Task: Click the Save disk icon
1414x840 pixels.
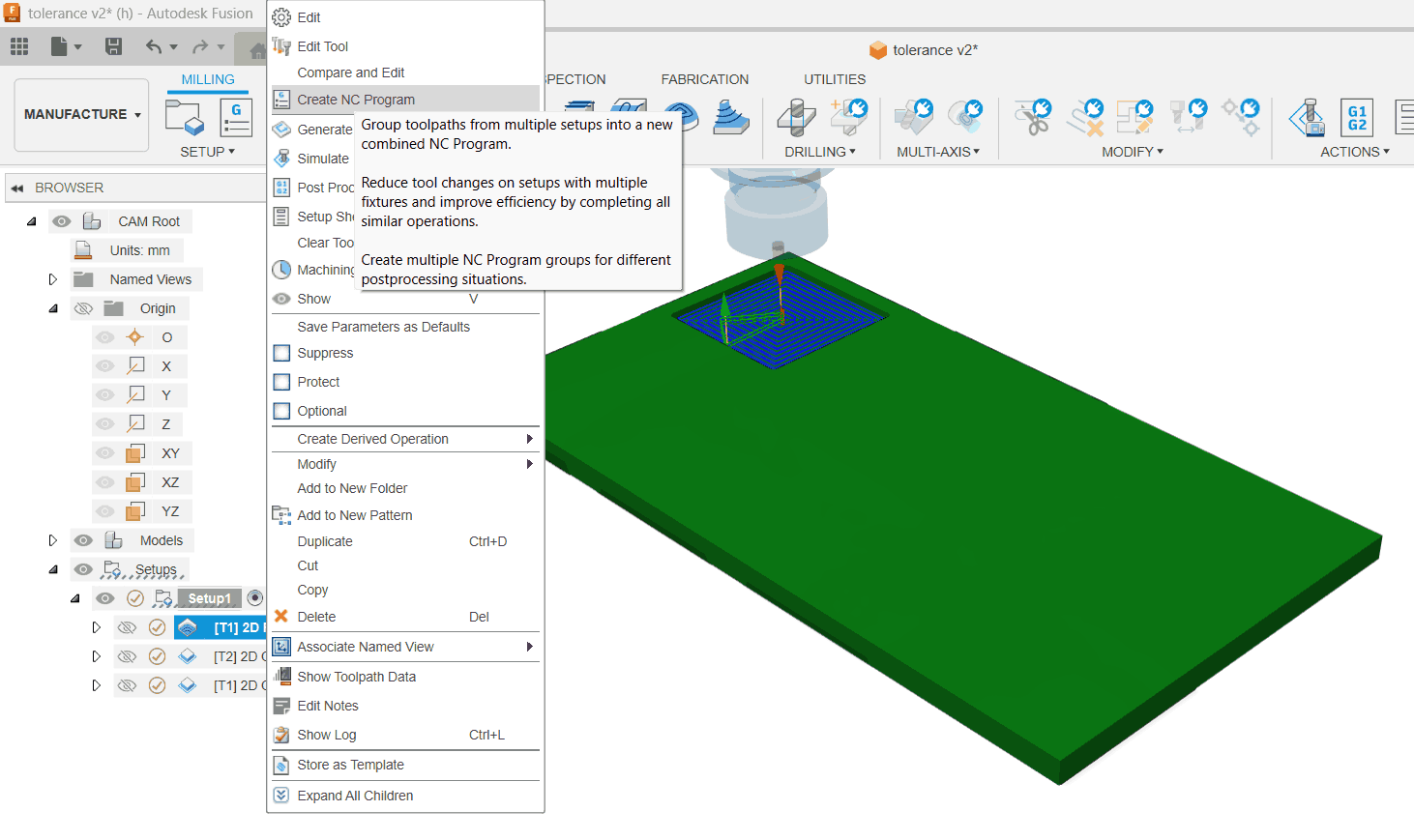Action: 113,46
